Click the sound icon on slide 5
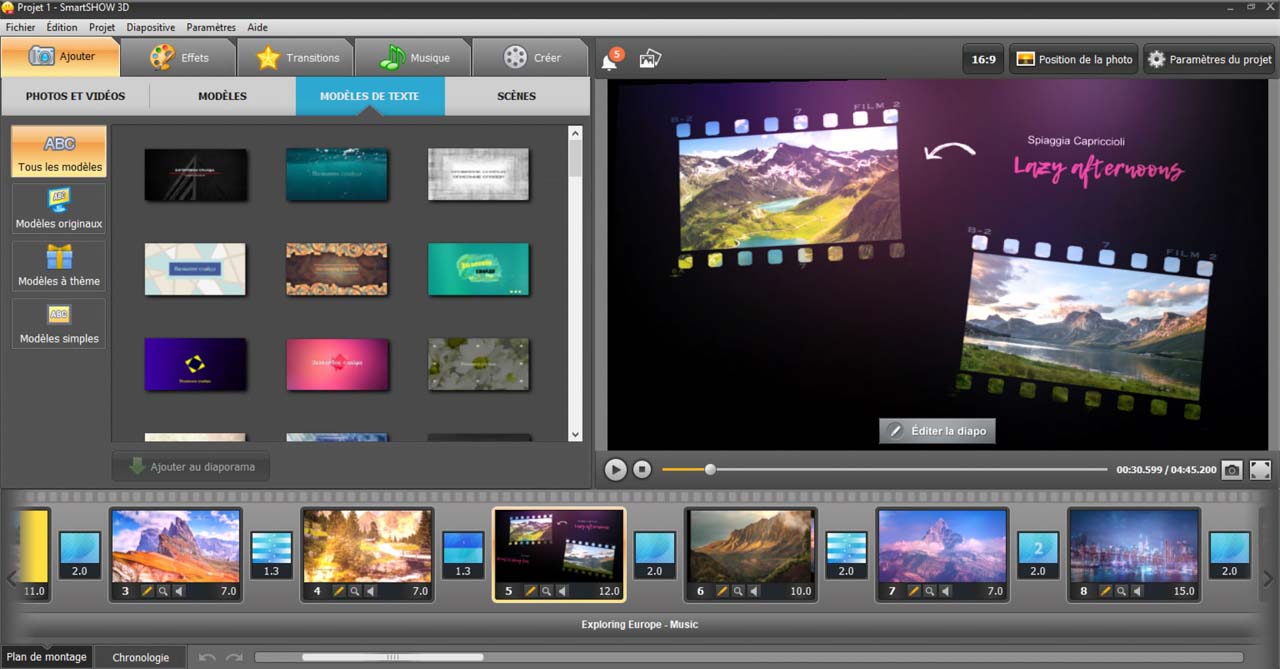The width and height of the screenshot is (1280, 669). (562, 591)
